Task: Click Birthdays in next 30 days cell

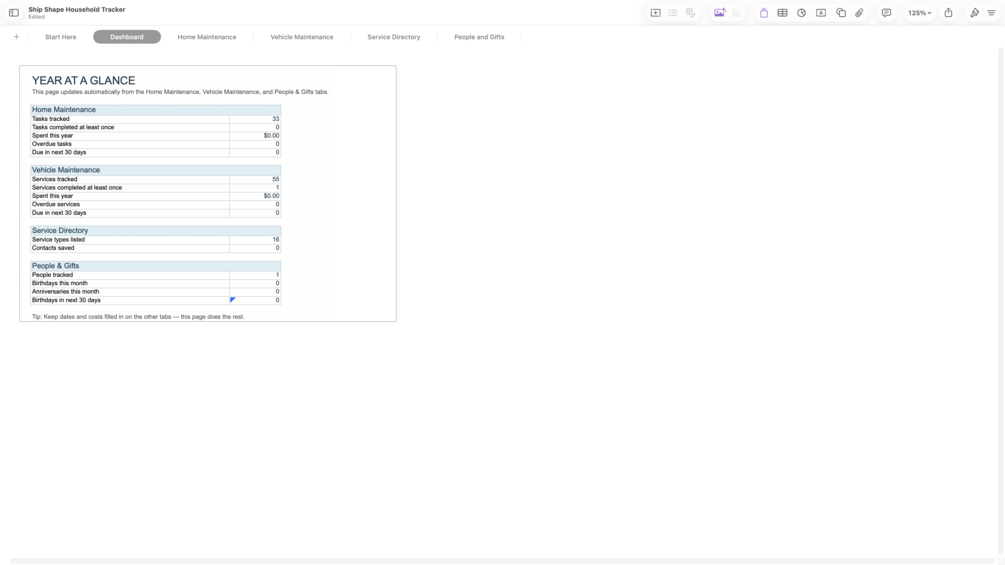Action: pyautogui.click(x=129, y=300)
